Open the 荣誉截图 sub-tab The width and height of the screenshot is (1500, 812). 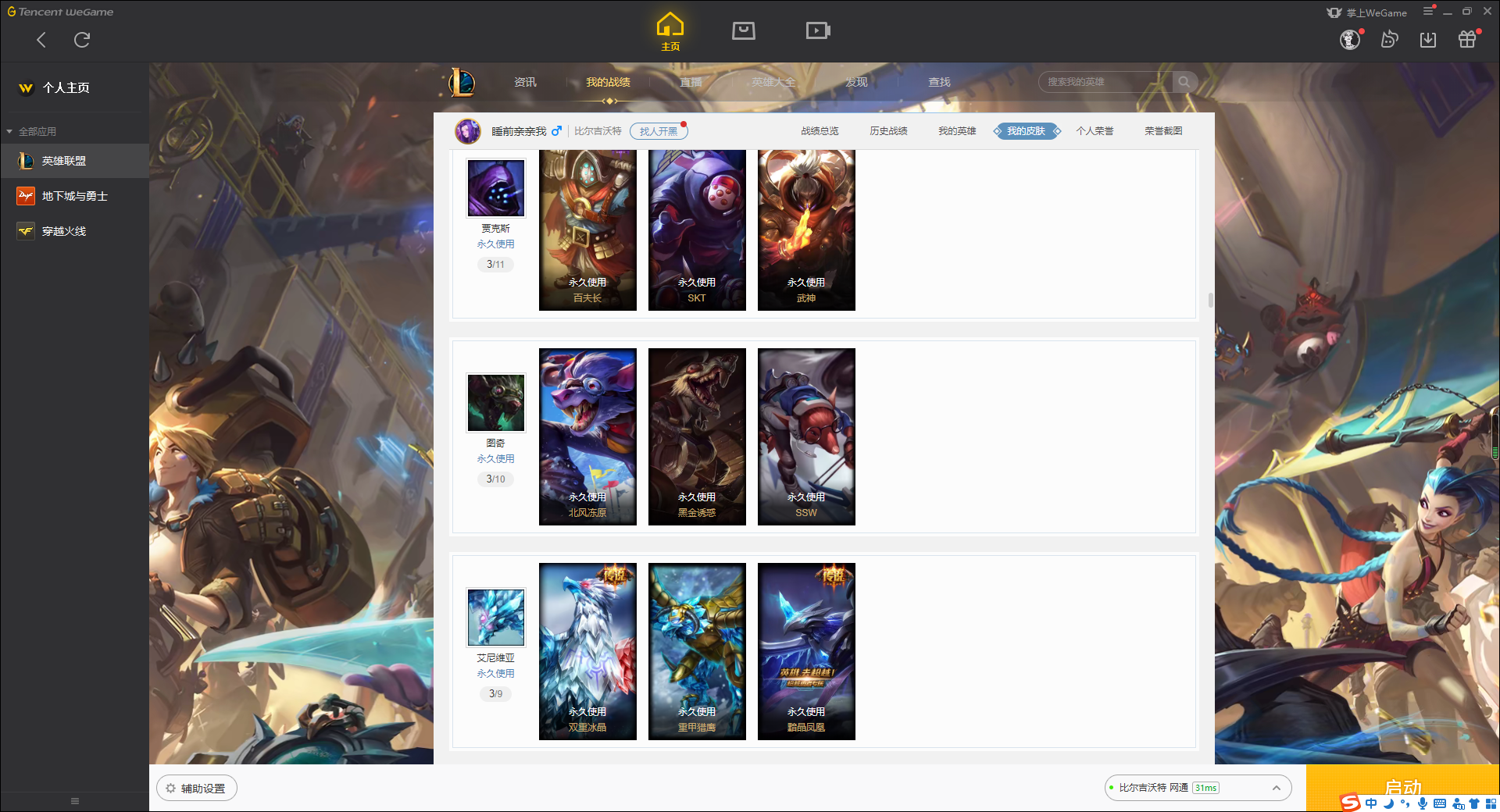[x=1163, y=131]
